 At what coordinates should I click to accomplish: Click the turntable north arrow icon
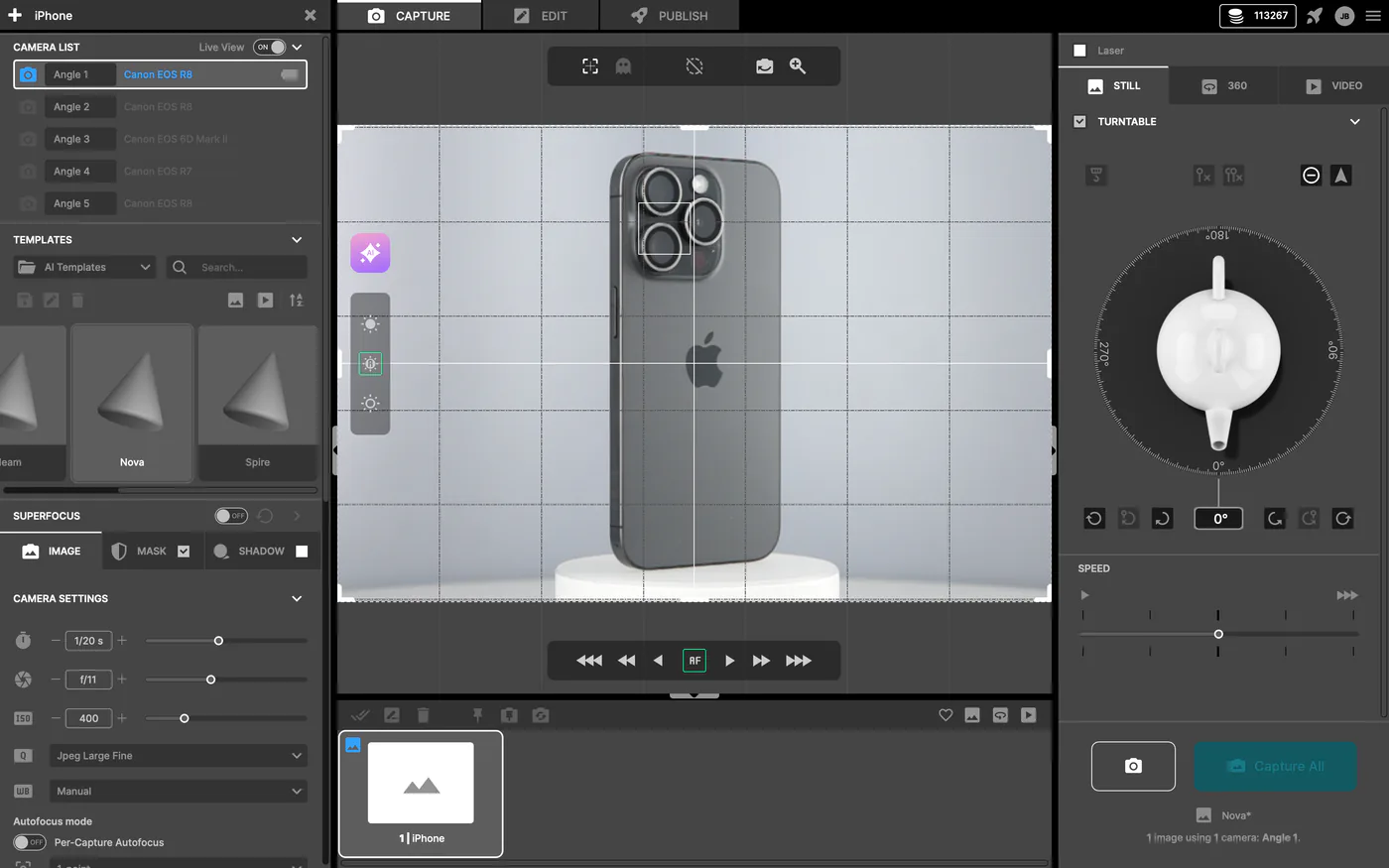(1341, 176)
